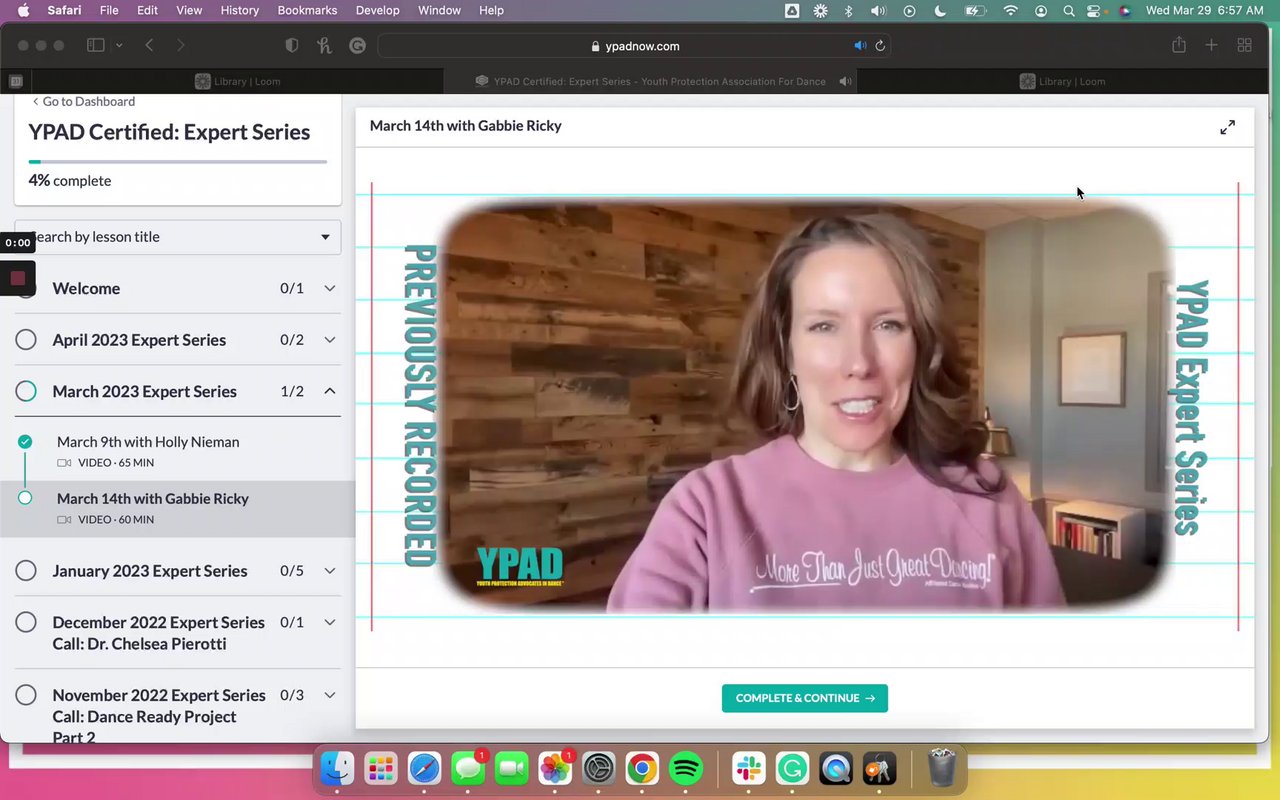
Task: Click the Safari forward arrow
Action: point(180,45)
